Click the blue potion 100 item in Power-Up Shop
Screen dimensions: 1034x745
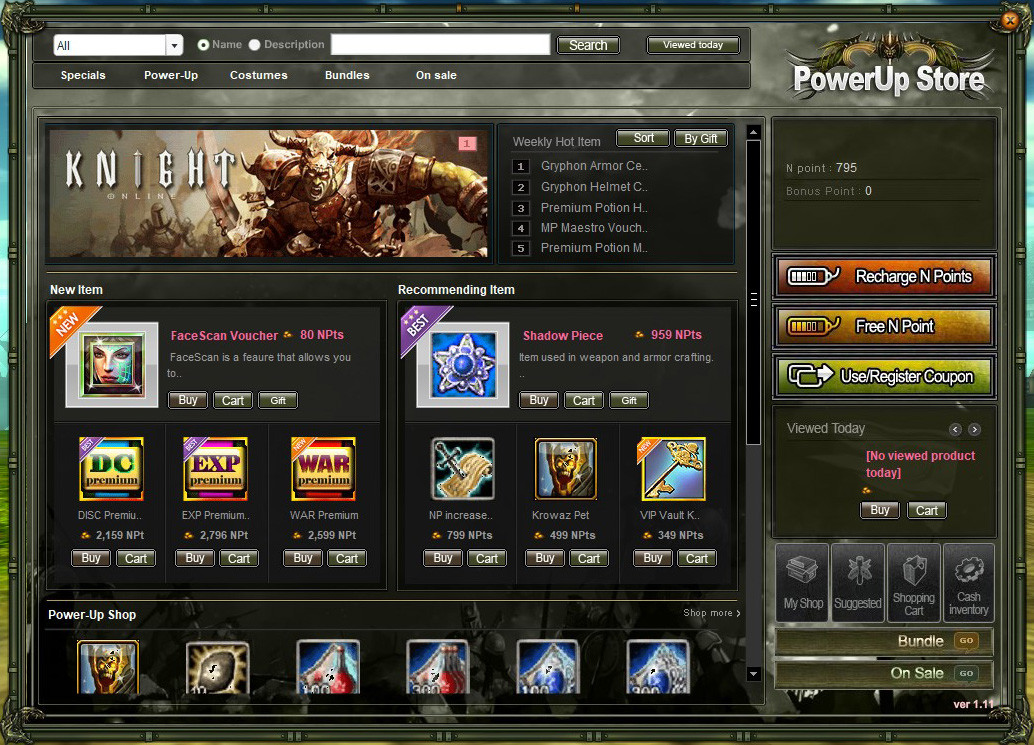click(548, 667)
